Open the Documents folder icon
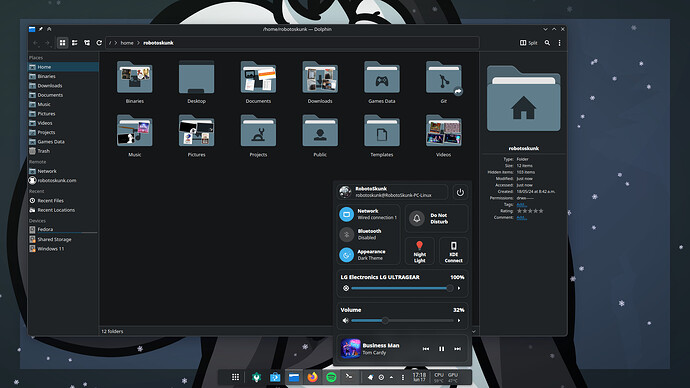Screen dimensions: 690x388 258,78
